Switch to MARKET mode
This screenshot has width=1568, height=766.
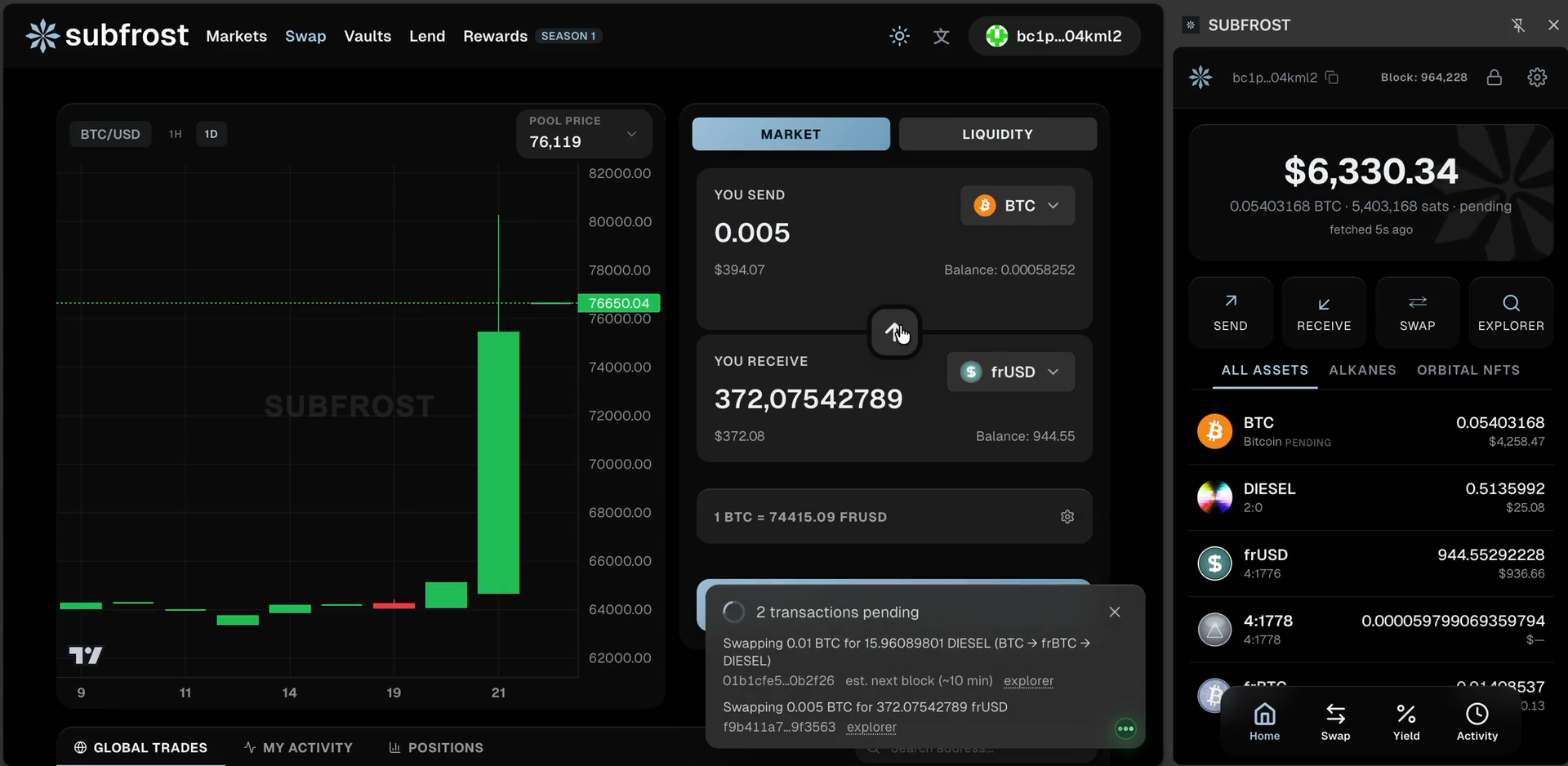coord(791,134)
